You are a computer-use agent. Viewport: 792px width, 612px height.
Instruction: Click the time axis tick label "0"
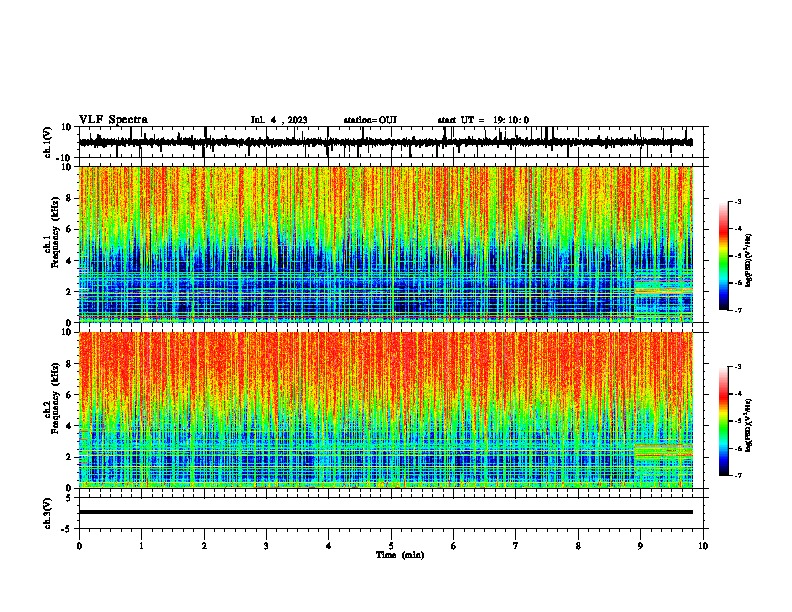(x=79, y=545)
